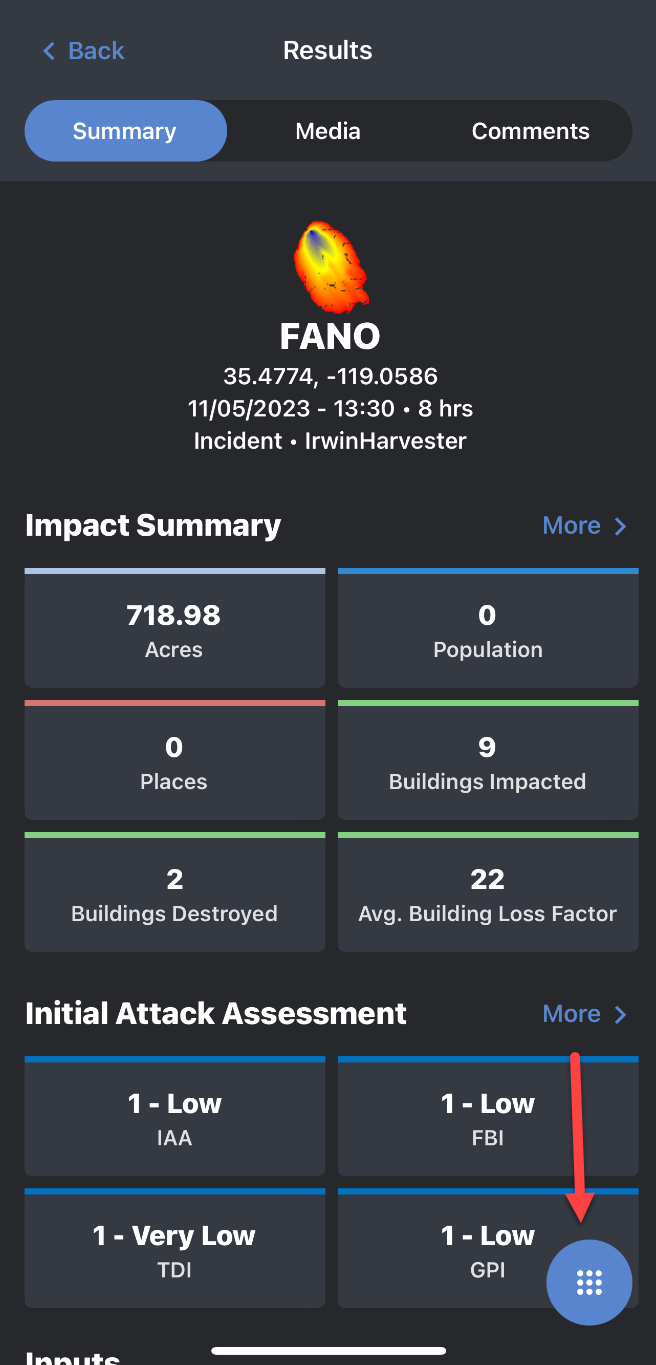The image size is (656, 1365).
Task: Open the 718.98 Acres card
Action: [175, 630]
